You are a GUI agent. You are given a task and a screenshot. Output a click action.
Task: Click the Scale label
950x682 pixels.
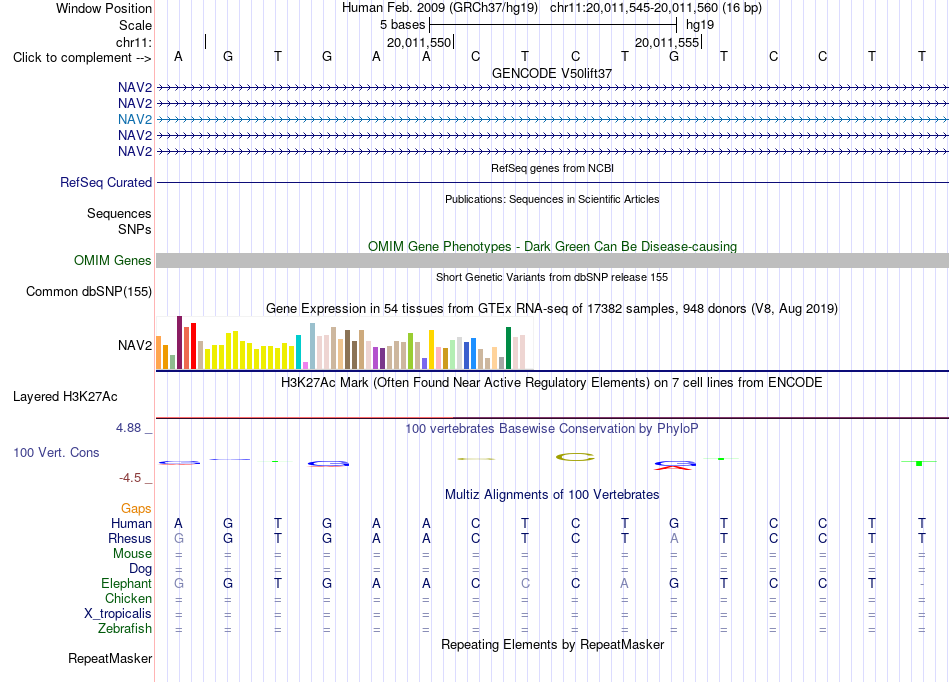tap(135, 25)
